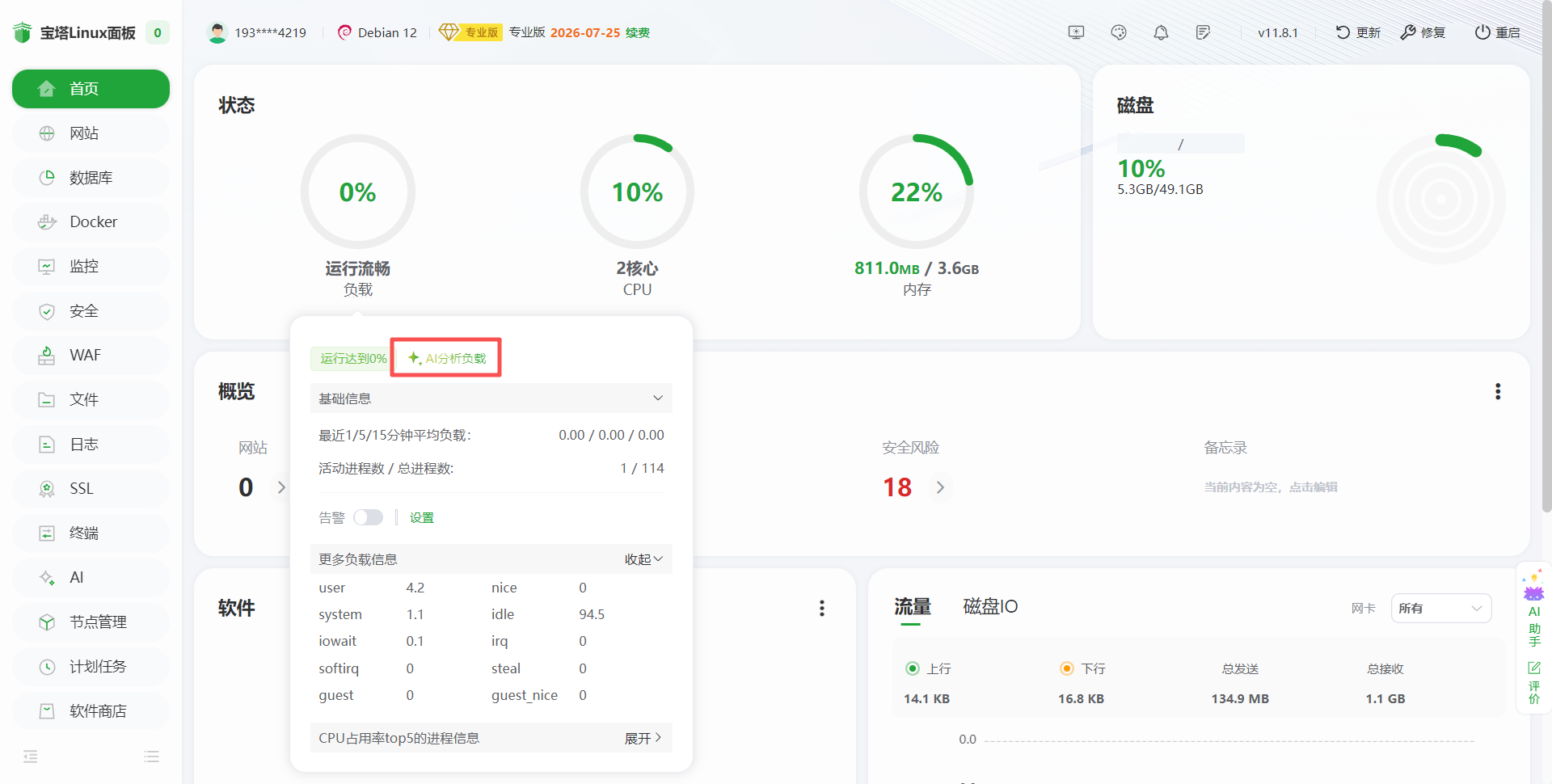Click the 10% CPU gauge
1552x784 pixels.
(637, 192)
